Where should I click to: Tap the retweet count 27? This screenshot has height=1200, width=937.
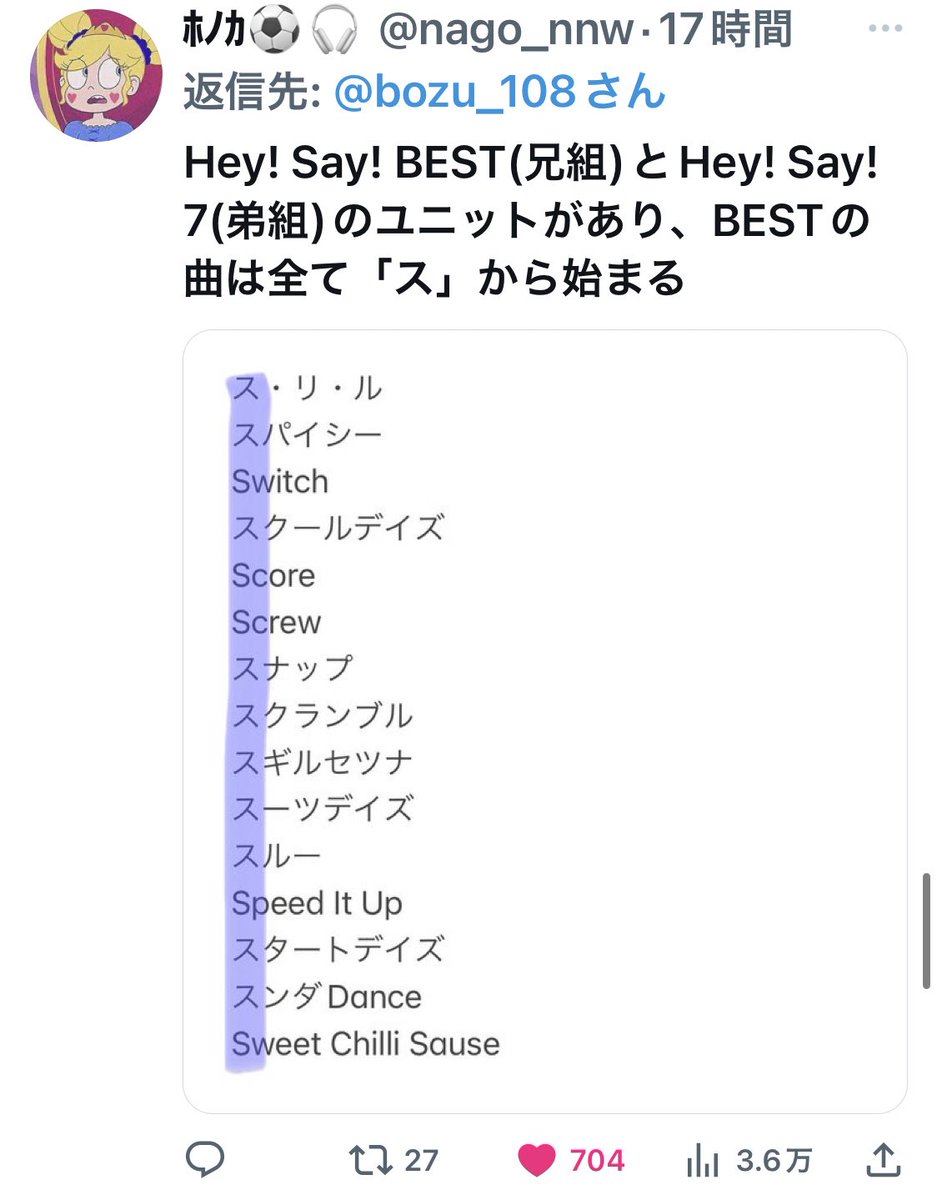(x=421, y=1161)
